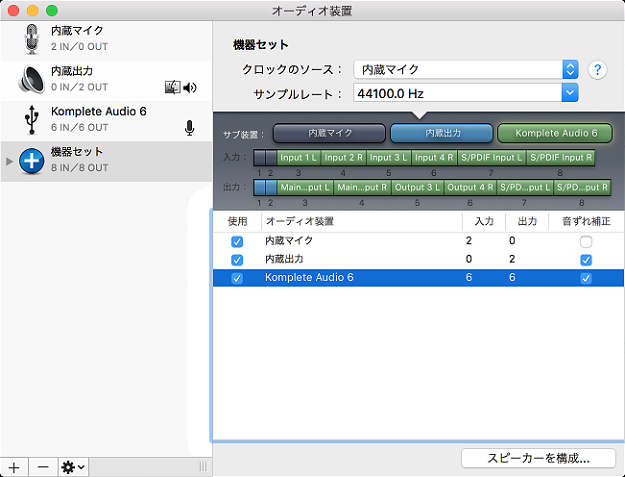Remove selected device with the minus button
This screenshot has height=477, width=625.
(x=43, y=467)
